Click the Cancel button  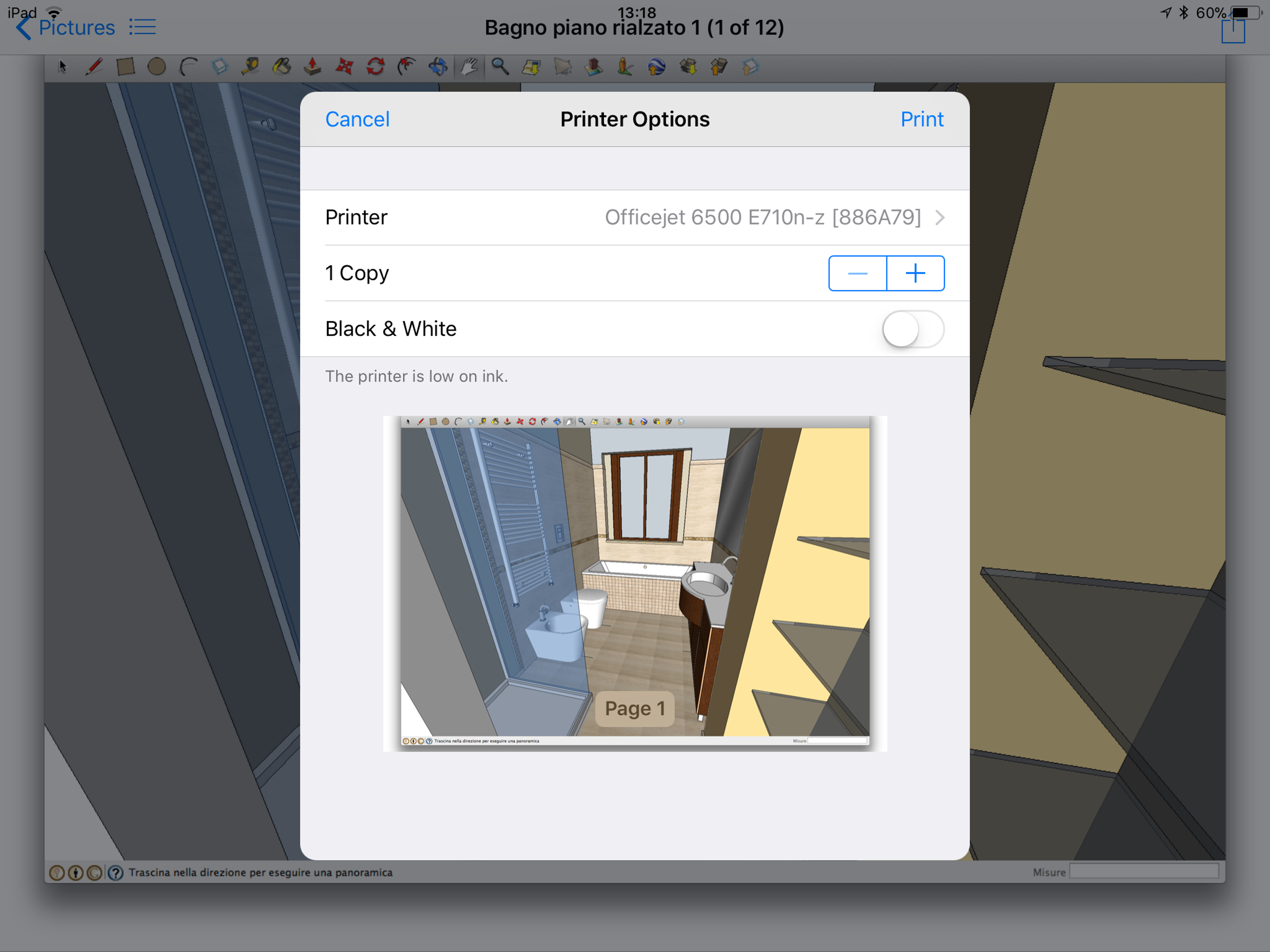(x=357, y=119)
